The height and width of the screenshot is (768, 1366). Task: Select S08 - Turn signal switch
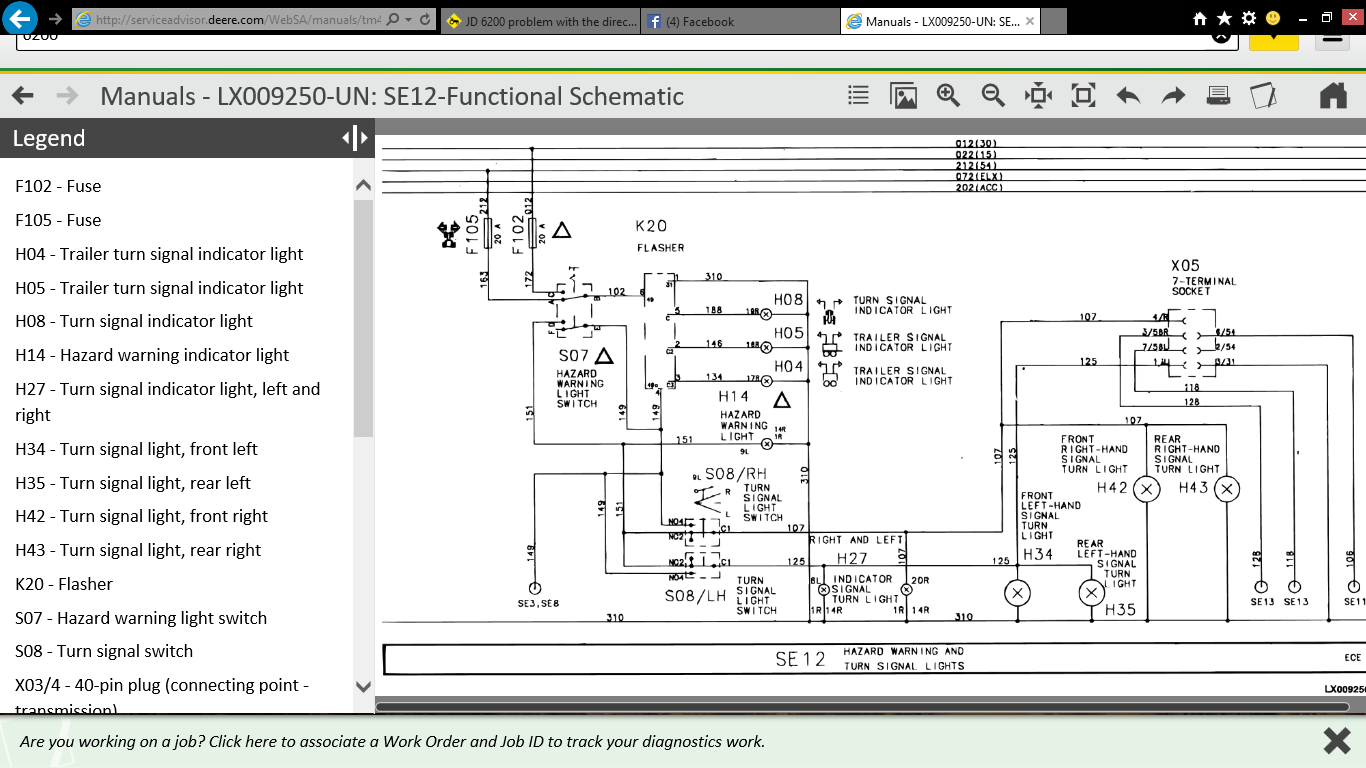tap(104, 651)
